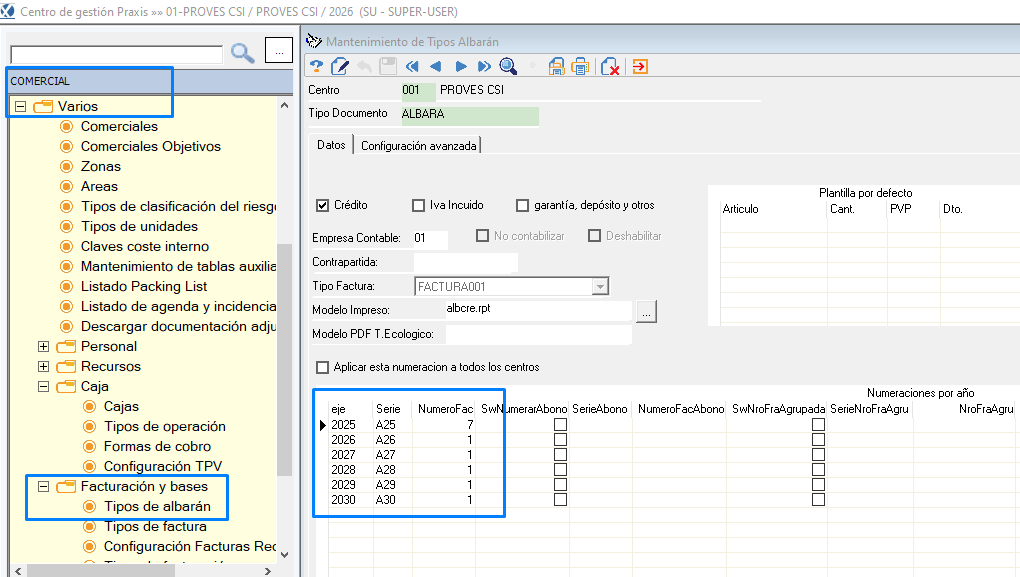The image size is (1020, 577).
Task: Open Configuración TPV in the tree
Action: click(163, 466)
